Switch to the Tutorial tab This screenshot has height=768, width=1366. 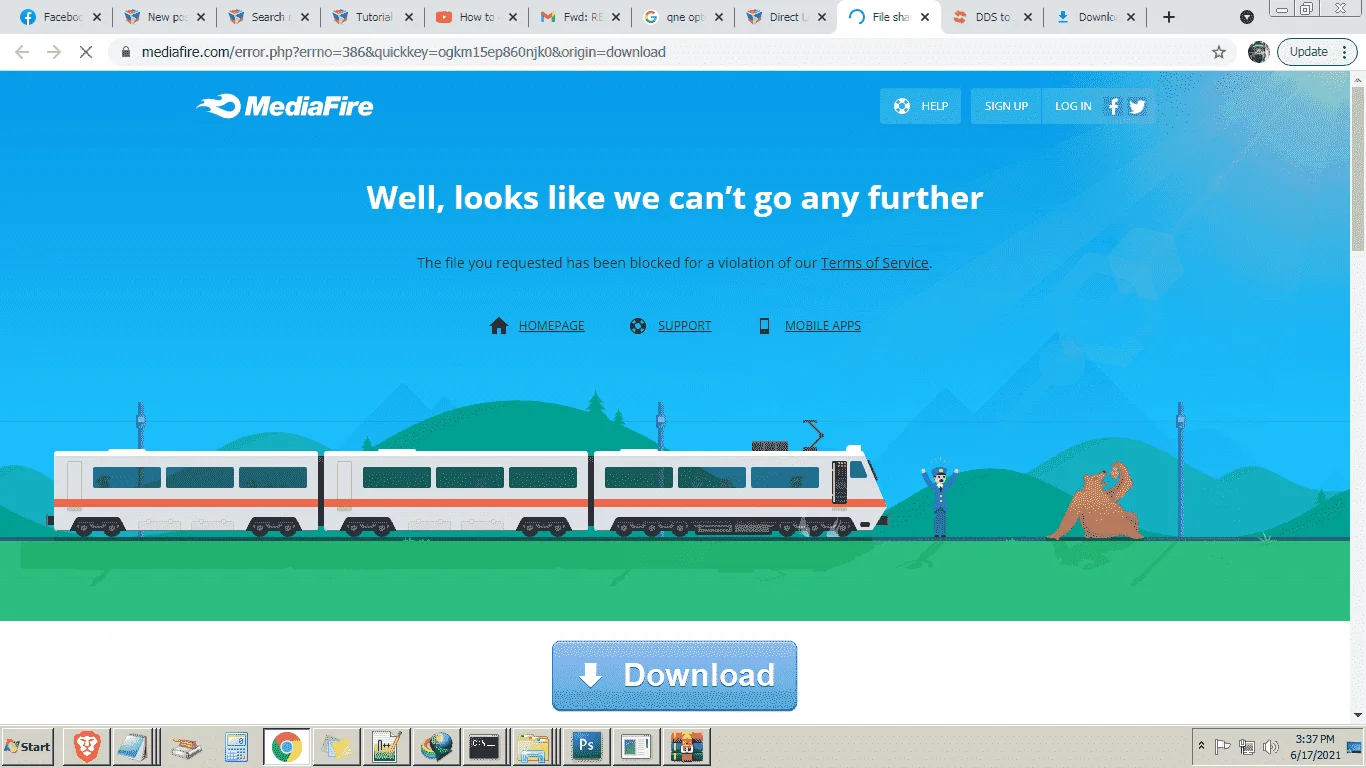(370, 17)
